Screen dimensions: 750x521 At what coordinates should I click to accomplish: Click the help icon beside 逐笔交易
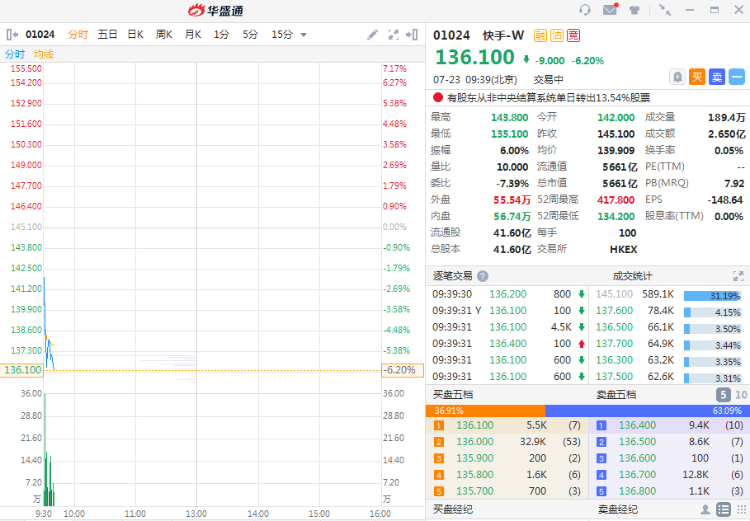(x=483, y=276)
